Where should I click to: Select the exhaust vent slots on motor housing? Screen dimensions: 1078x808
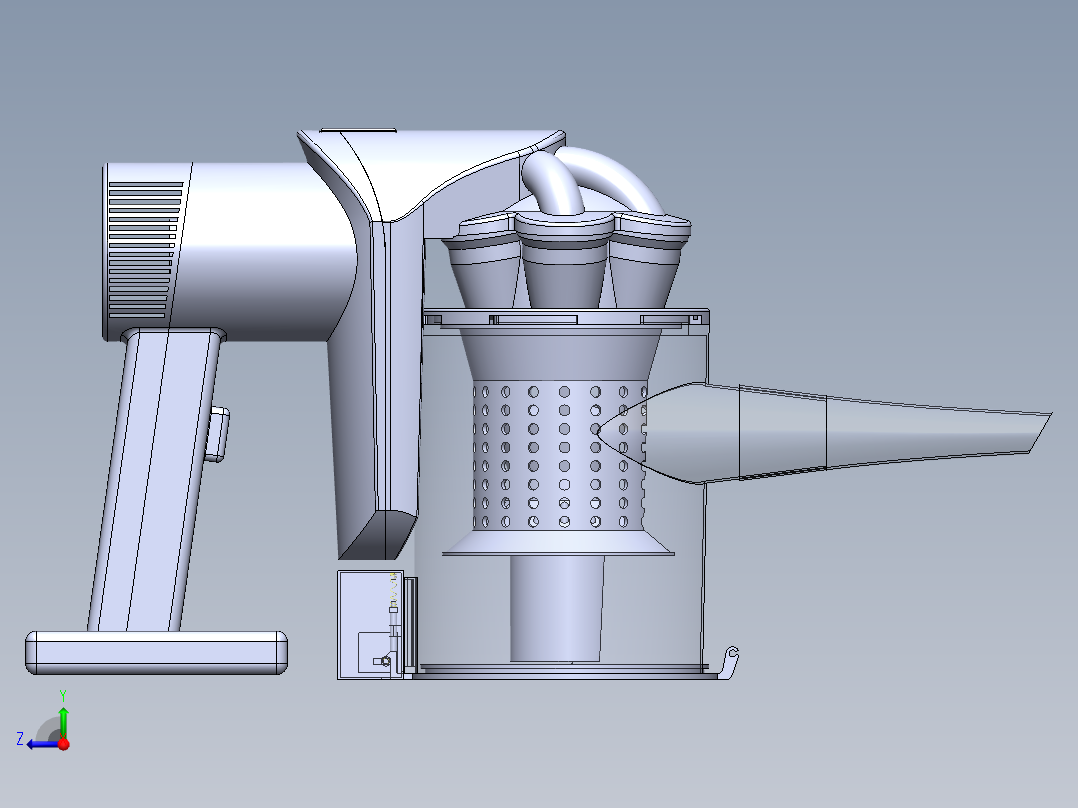(142, 250)
